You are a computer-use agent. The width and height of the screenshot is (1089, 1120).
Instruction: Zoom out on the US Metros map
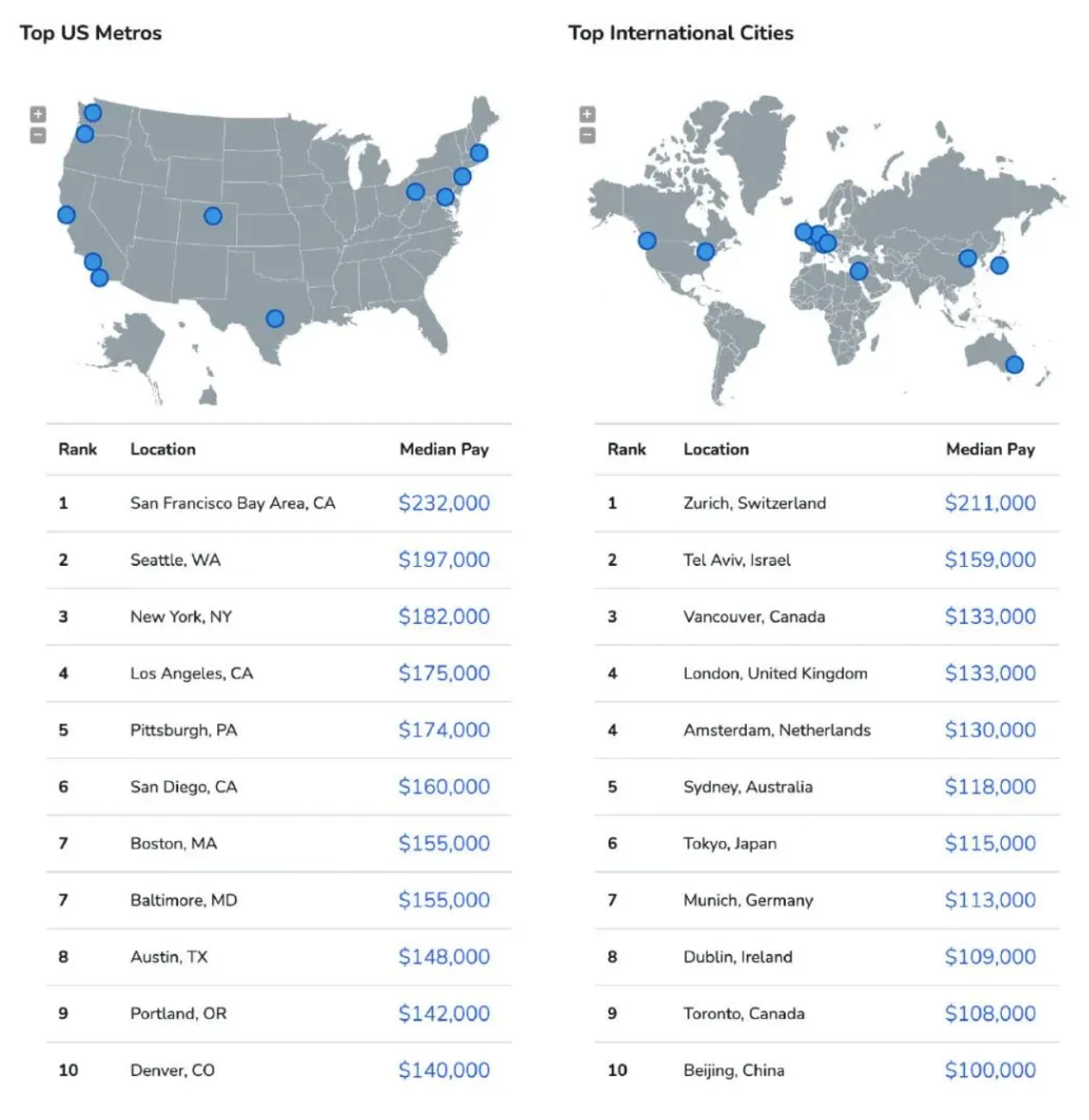coord(38,135)
